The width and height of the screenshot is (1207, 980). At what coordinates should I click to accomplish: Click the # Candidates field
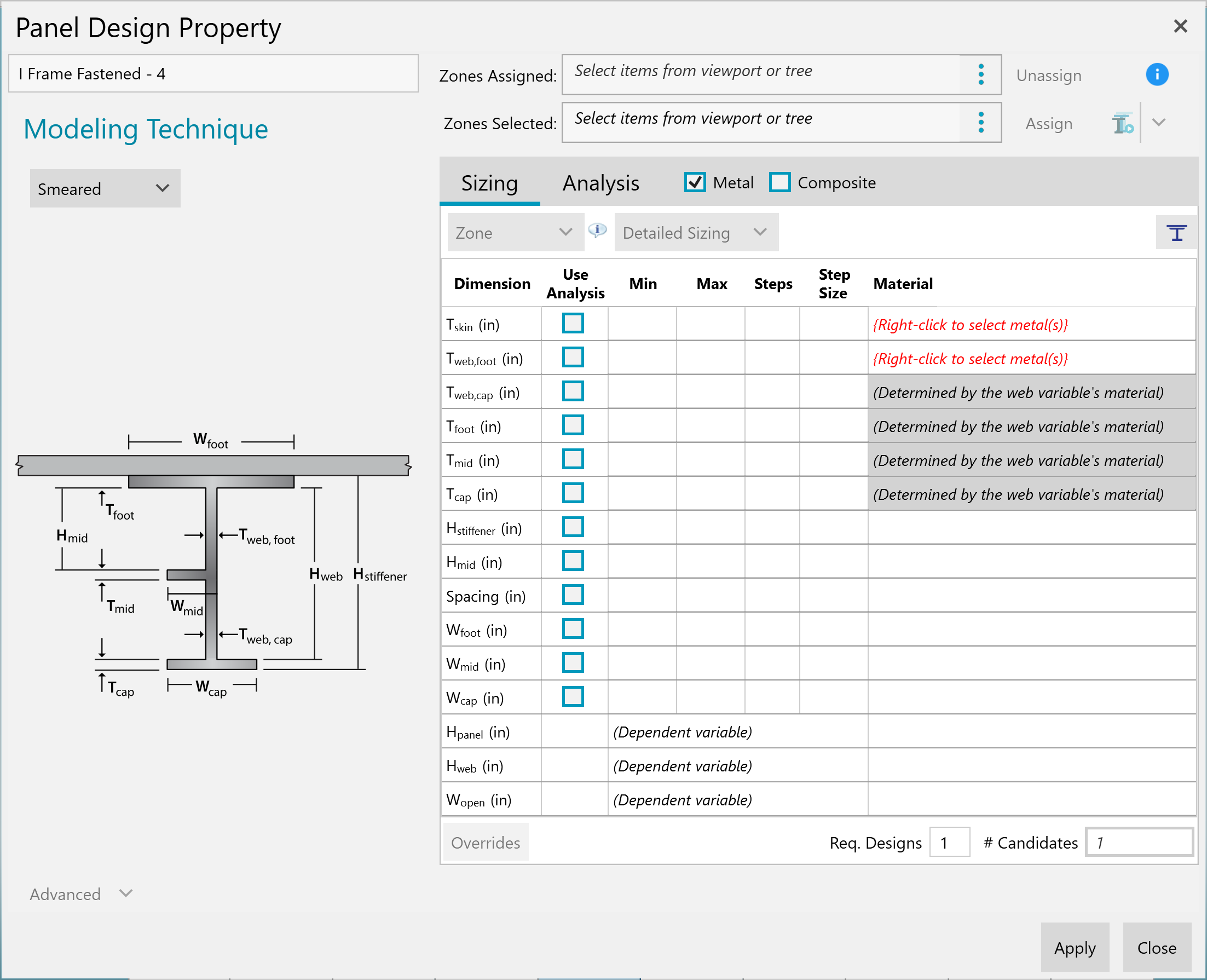click(x=1139, y=842)
